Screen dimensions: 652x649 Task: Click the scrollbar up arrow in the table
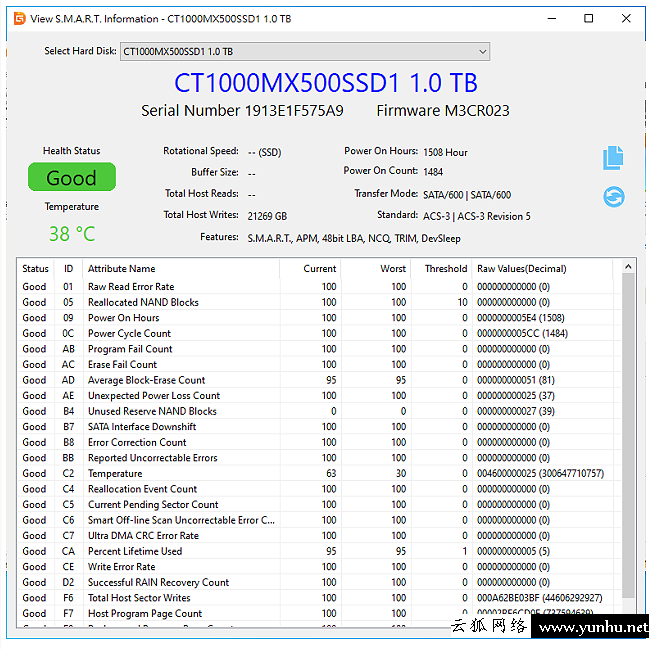(x=628, y=267)
